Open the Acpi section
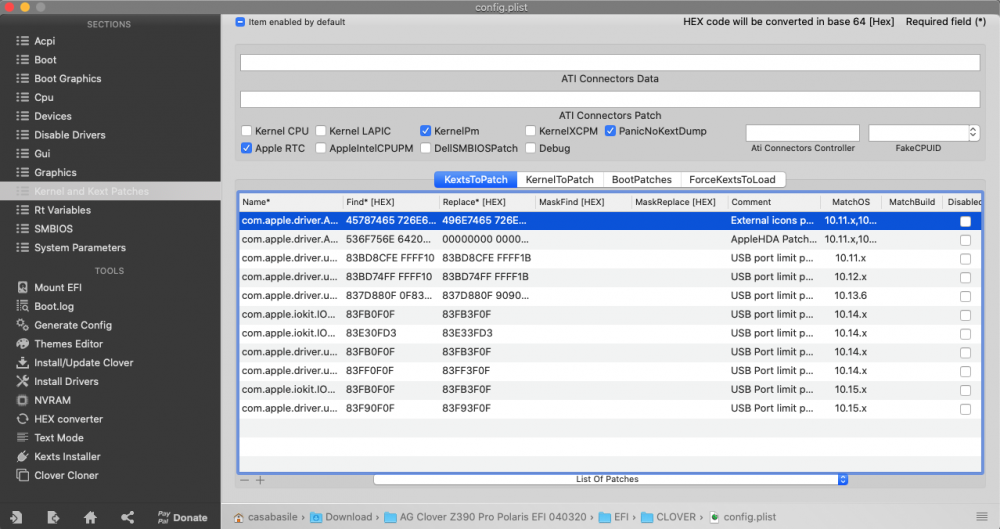Image resolution: width=1000 pixels, height=529 pixels. coord(45,41)
